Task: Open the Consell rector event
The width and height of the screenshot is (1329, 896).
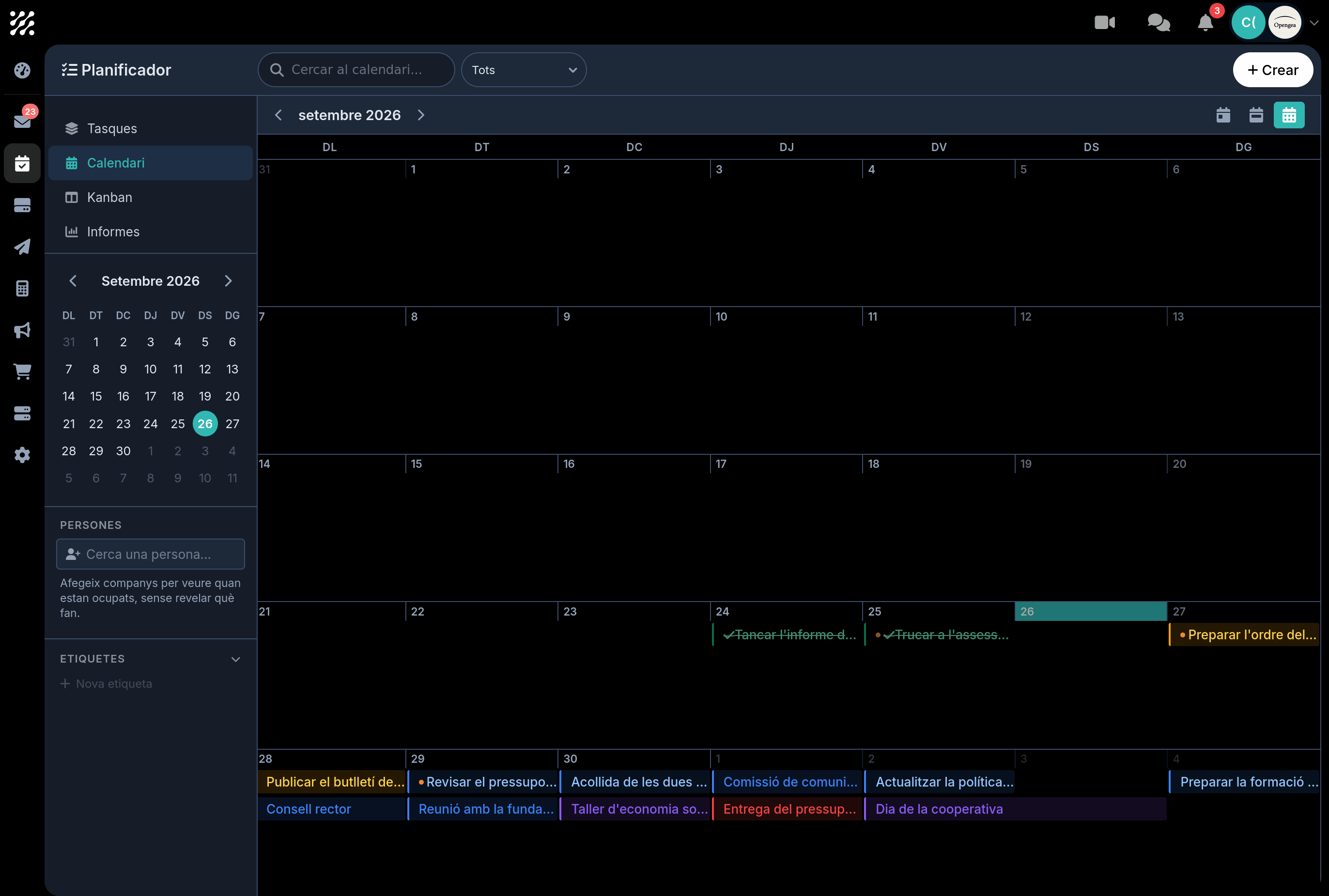Action: (331, 809)
